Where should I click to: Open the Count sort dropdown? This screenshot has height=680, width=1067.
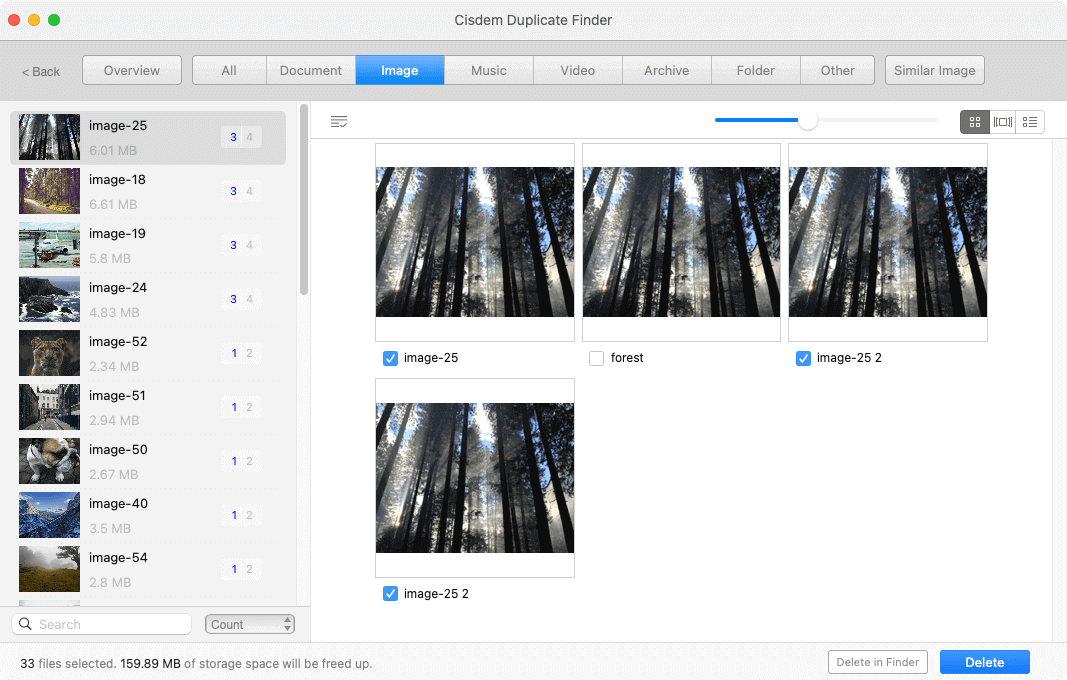click(x=243, y=623)
